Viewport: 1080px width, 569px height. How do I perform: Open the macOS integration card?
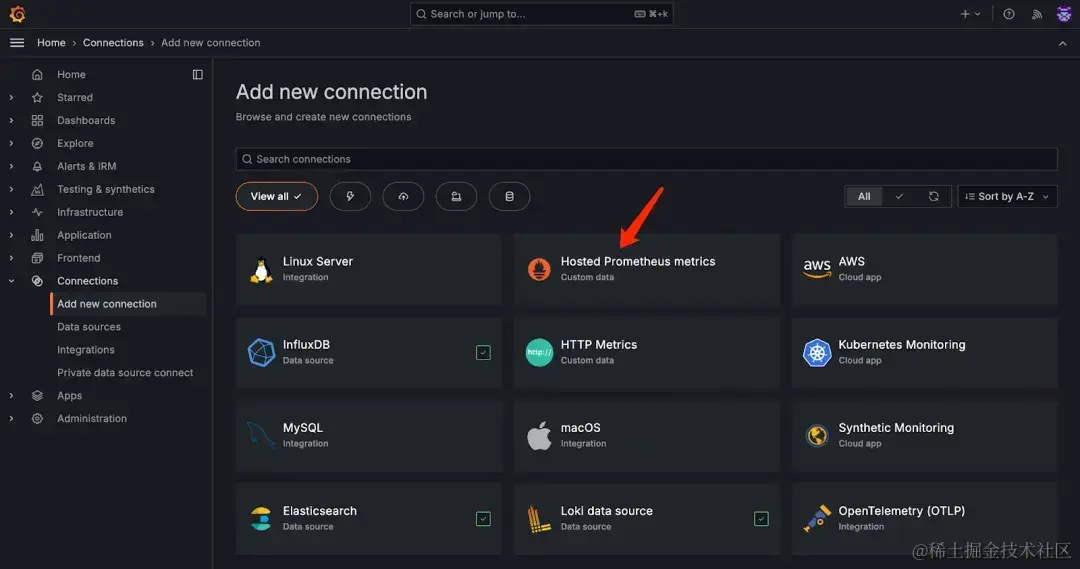pos(647,436)
